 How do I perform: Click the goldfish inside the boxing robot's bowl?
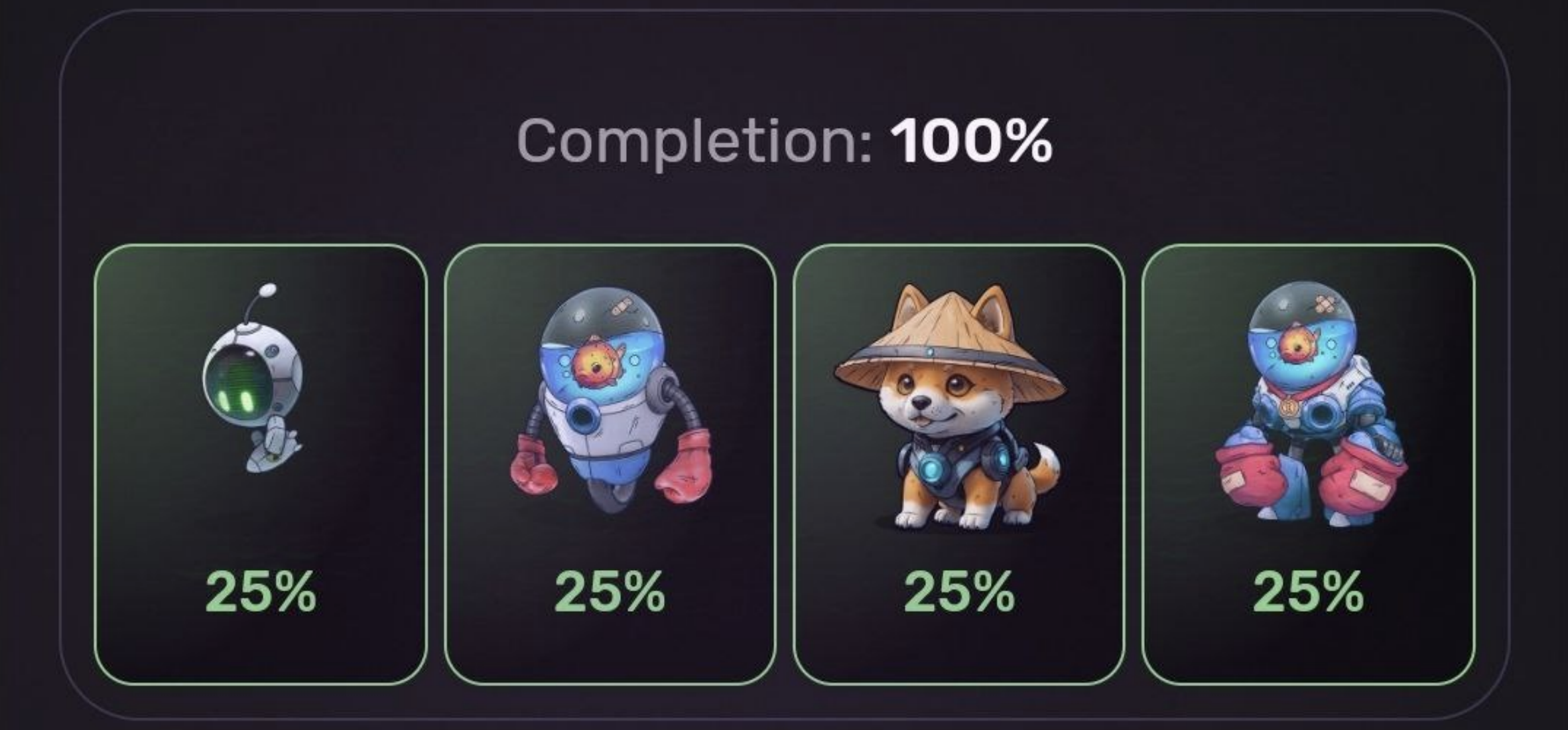click(592, 363)
